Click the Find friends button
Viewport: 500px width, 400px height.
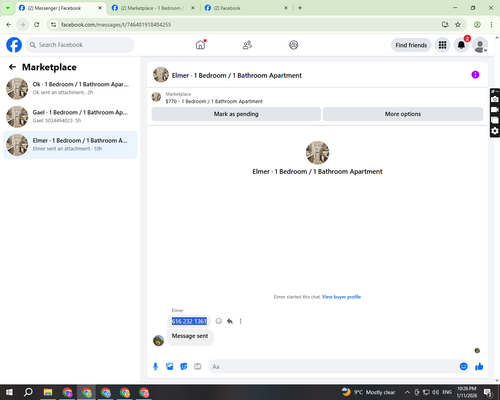(x=411, y=45)
